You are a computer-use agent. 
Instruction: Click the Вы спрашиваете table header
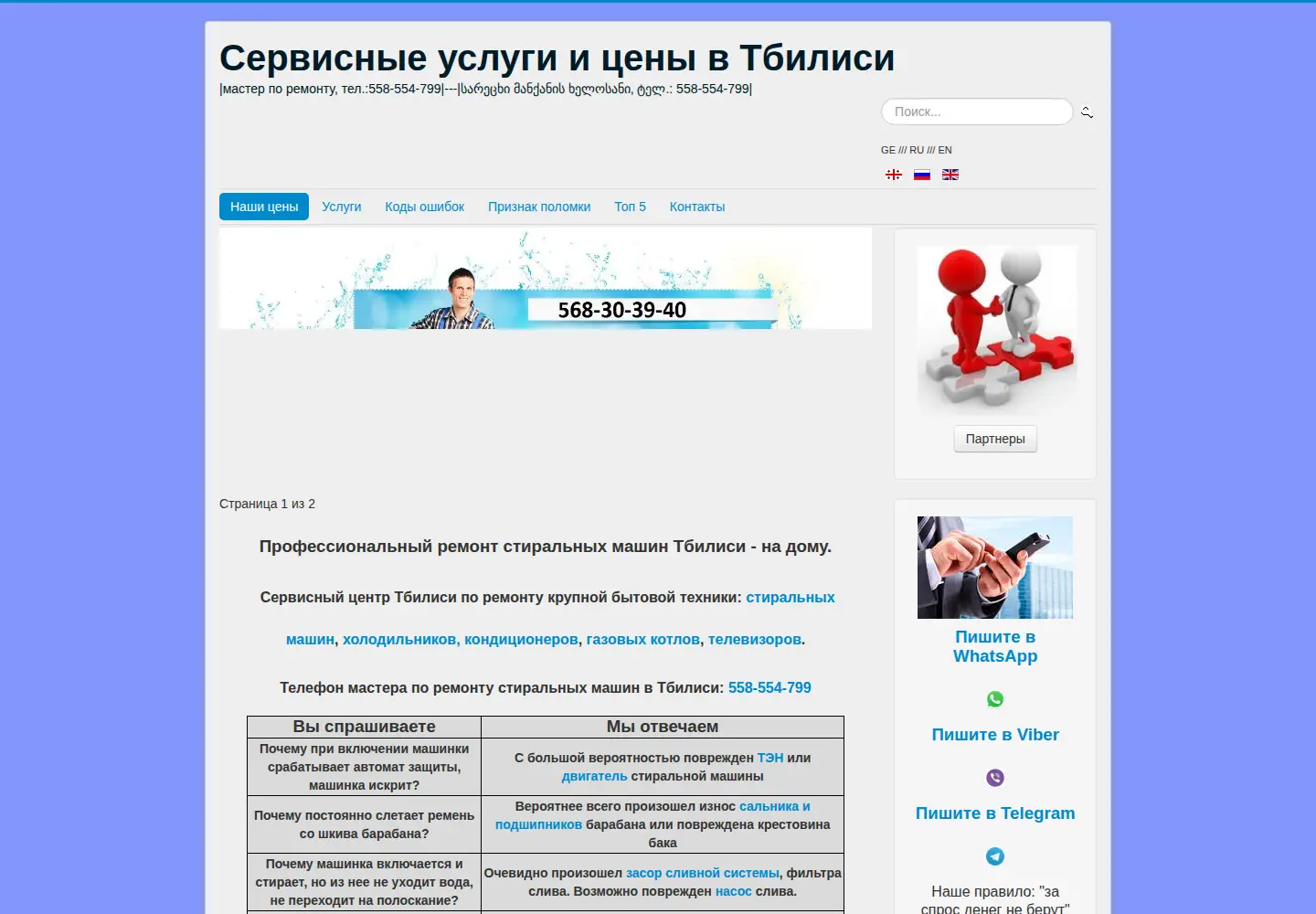[364, 727]
